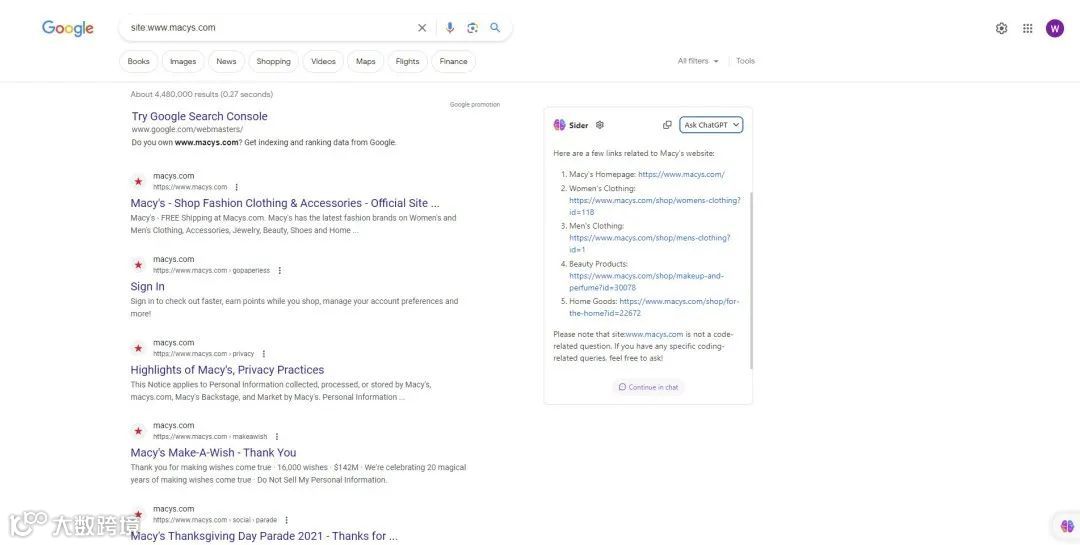
Task: Open options menu for privacy result
Action: pyautogui.click(x=263, y=354)
